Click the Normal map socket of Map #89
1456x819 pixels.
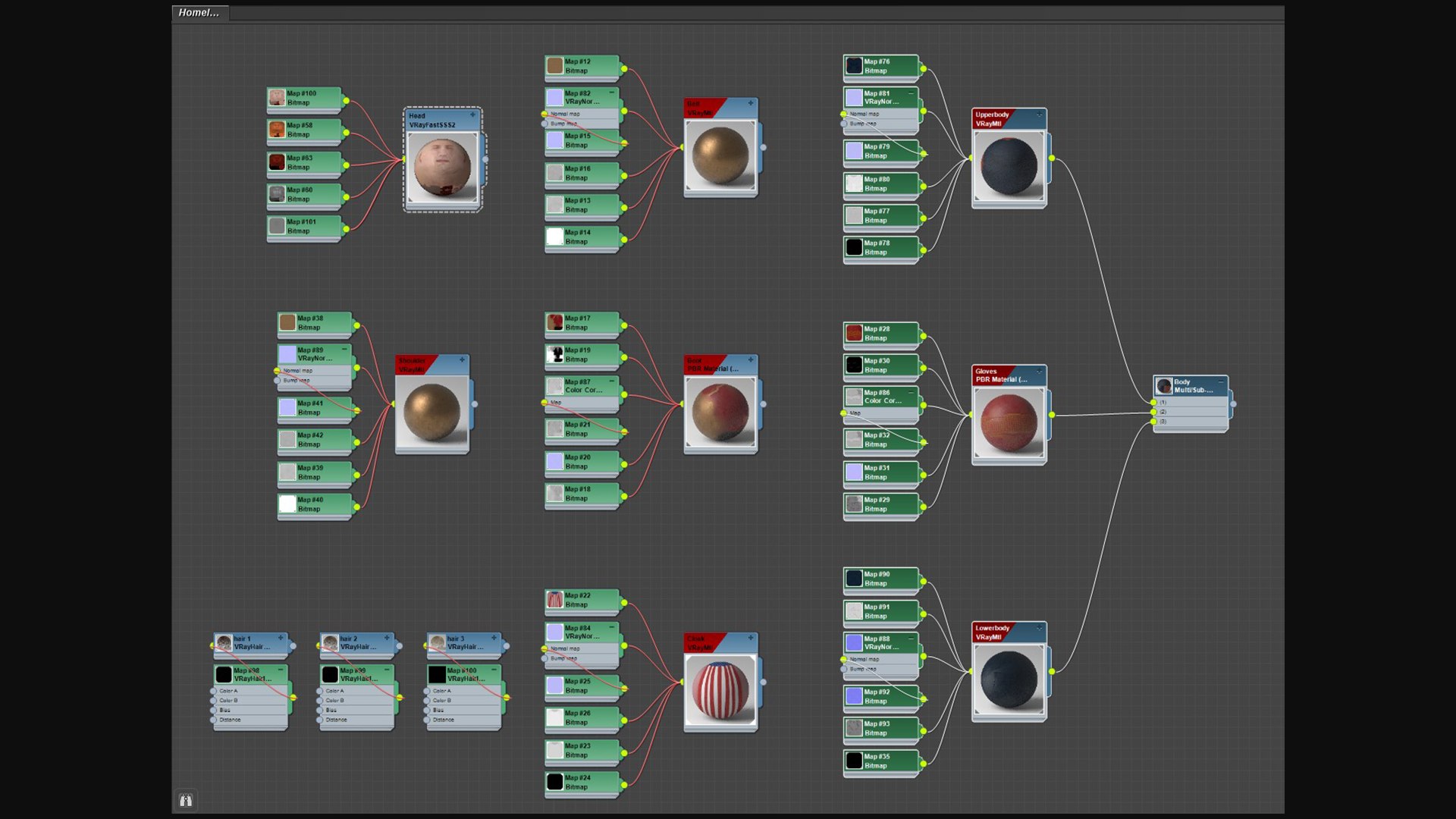point(278,371)
